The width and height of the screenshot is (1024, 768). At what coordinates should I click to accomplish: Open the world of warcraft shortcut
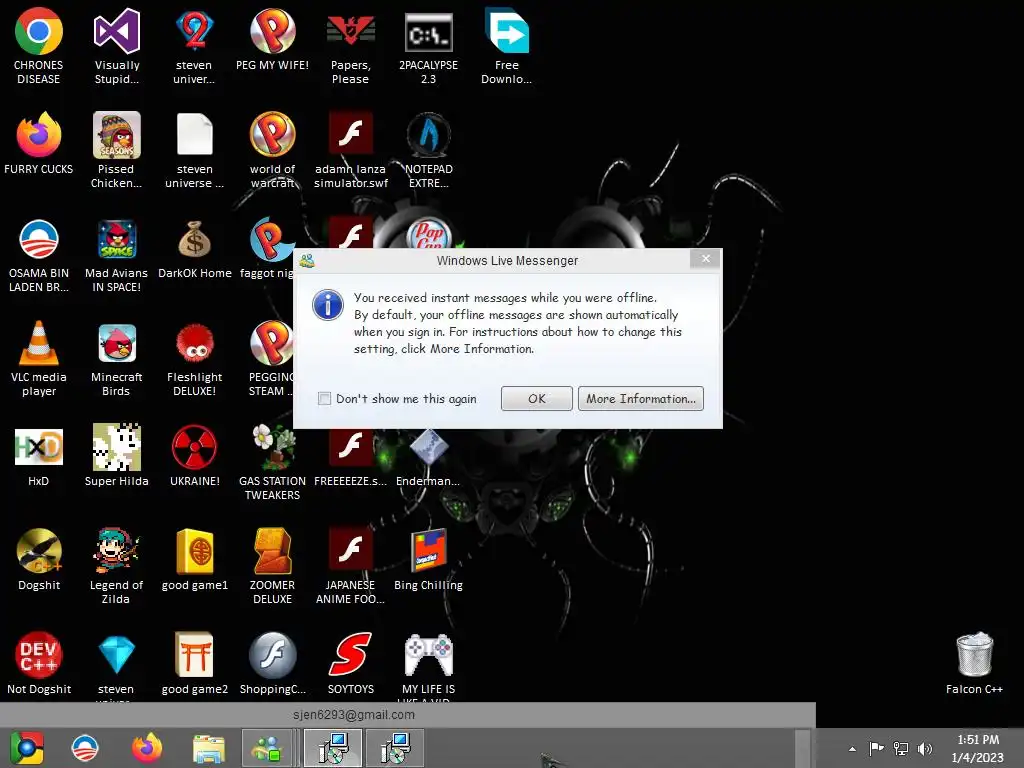click(x=272, y=150)
